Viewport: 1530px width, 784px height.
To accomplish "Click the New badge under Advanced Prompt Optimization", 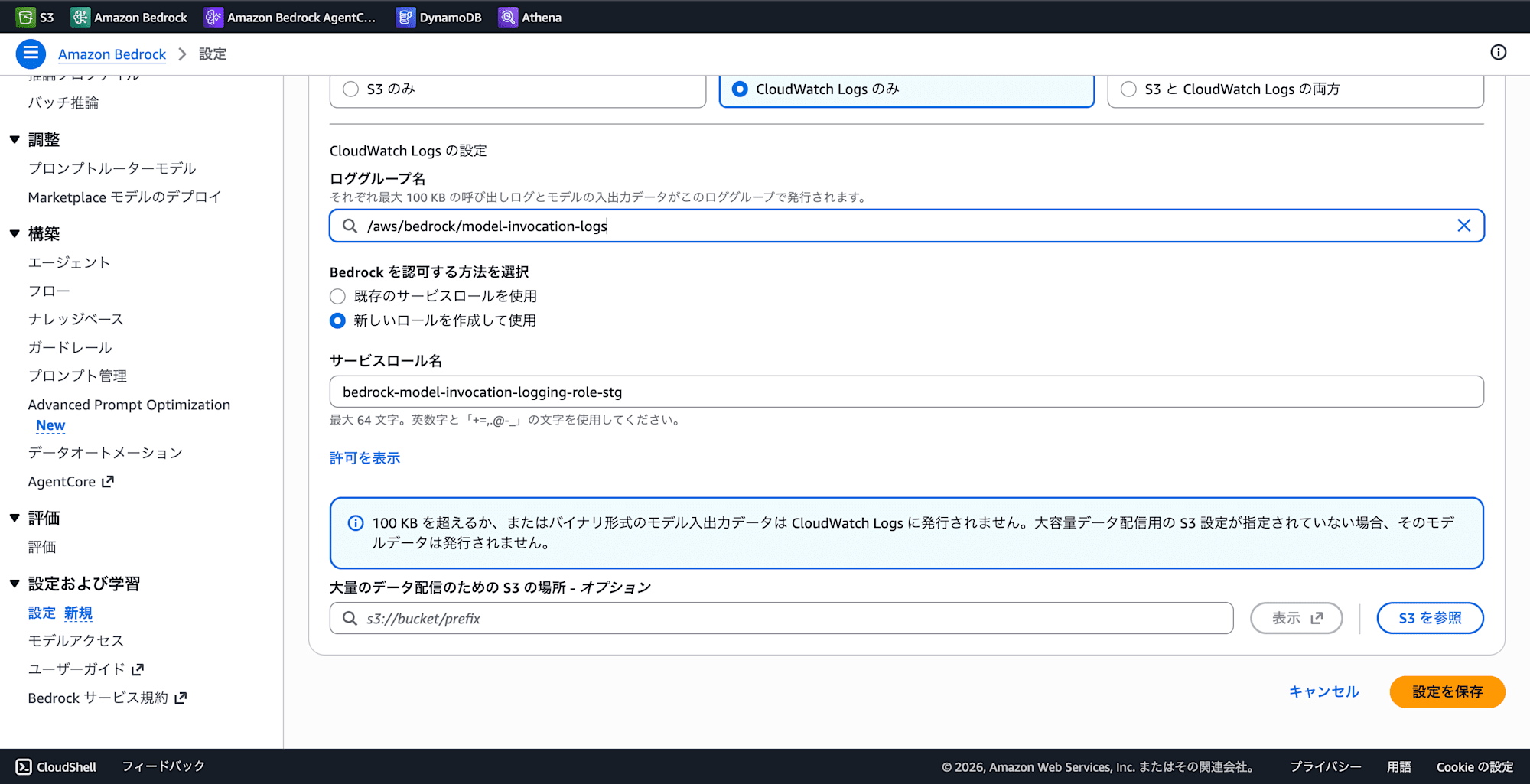I will [50, 425].
